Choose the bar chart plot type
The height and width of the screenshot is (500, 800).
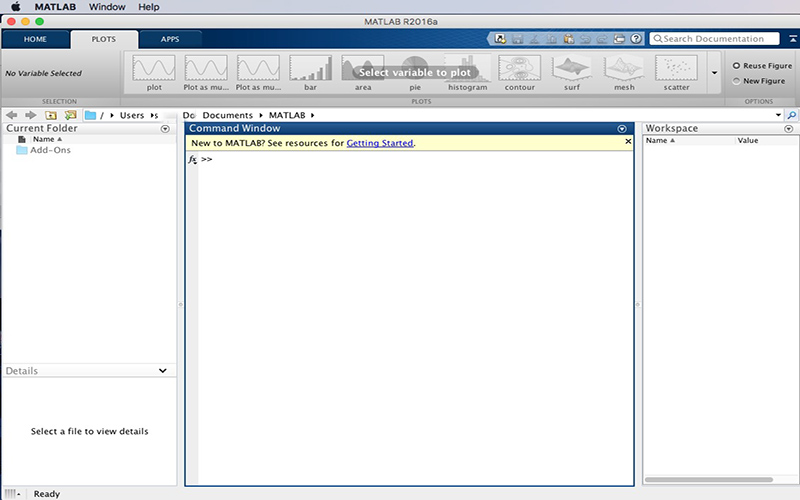(310, 73)
